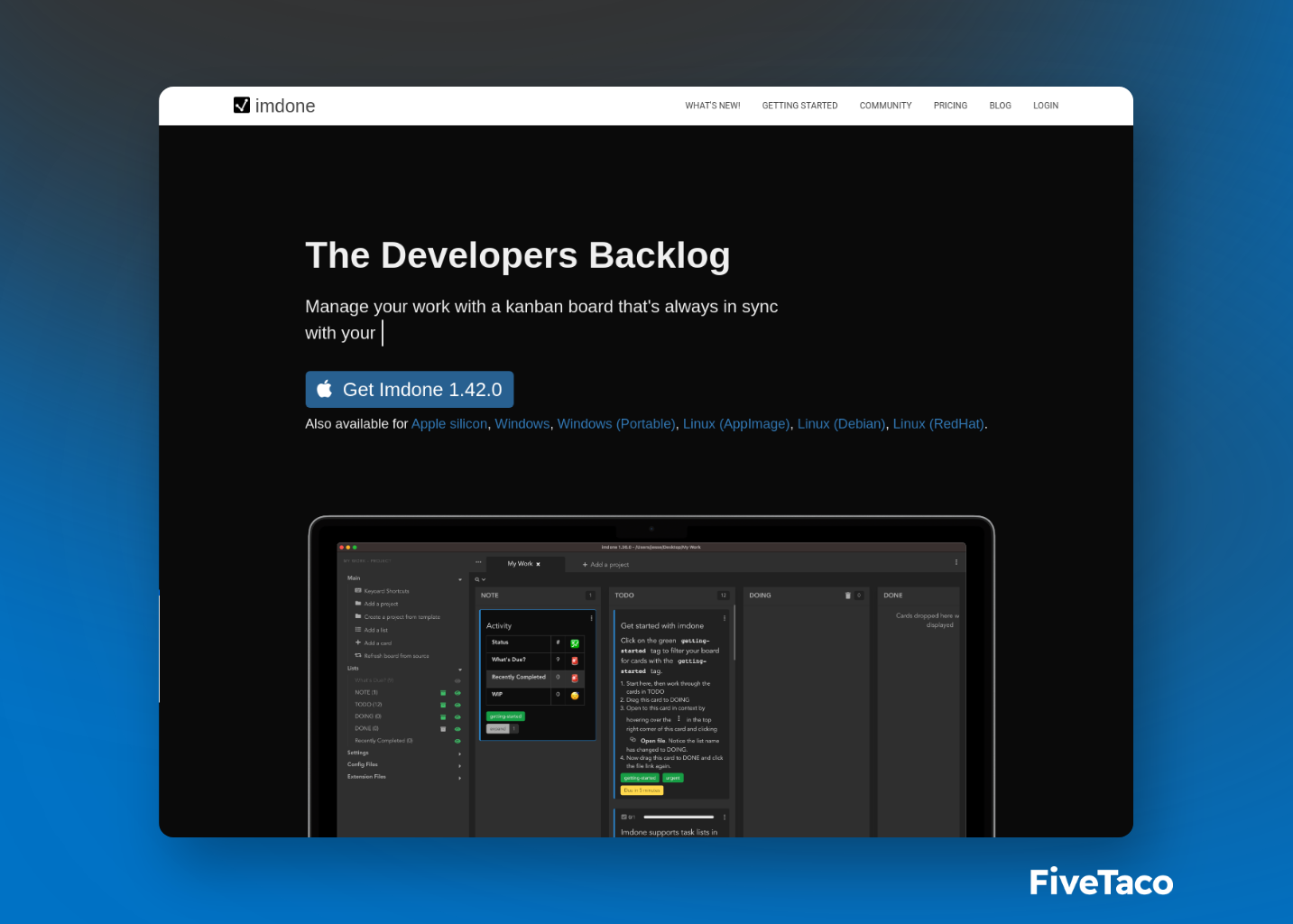
Task: Follow the Windows (Portable) link
Action: click(x=616, y=424)
